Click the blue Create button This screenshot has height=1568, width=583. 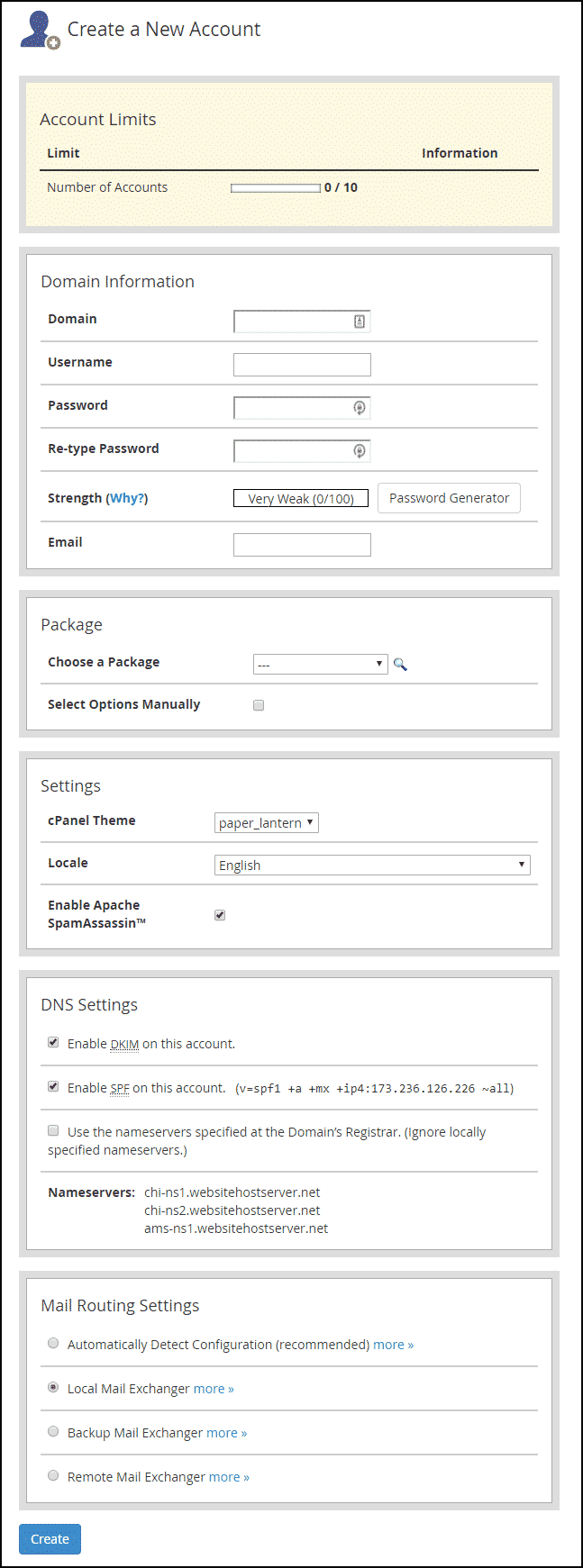pyautogui.click(x=50, y=1539)
